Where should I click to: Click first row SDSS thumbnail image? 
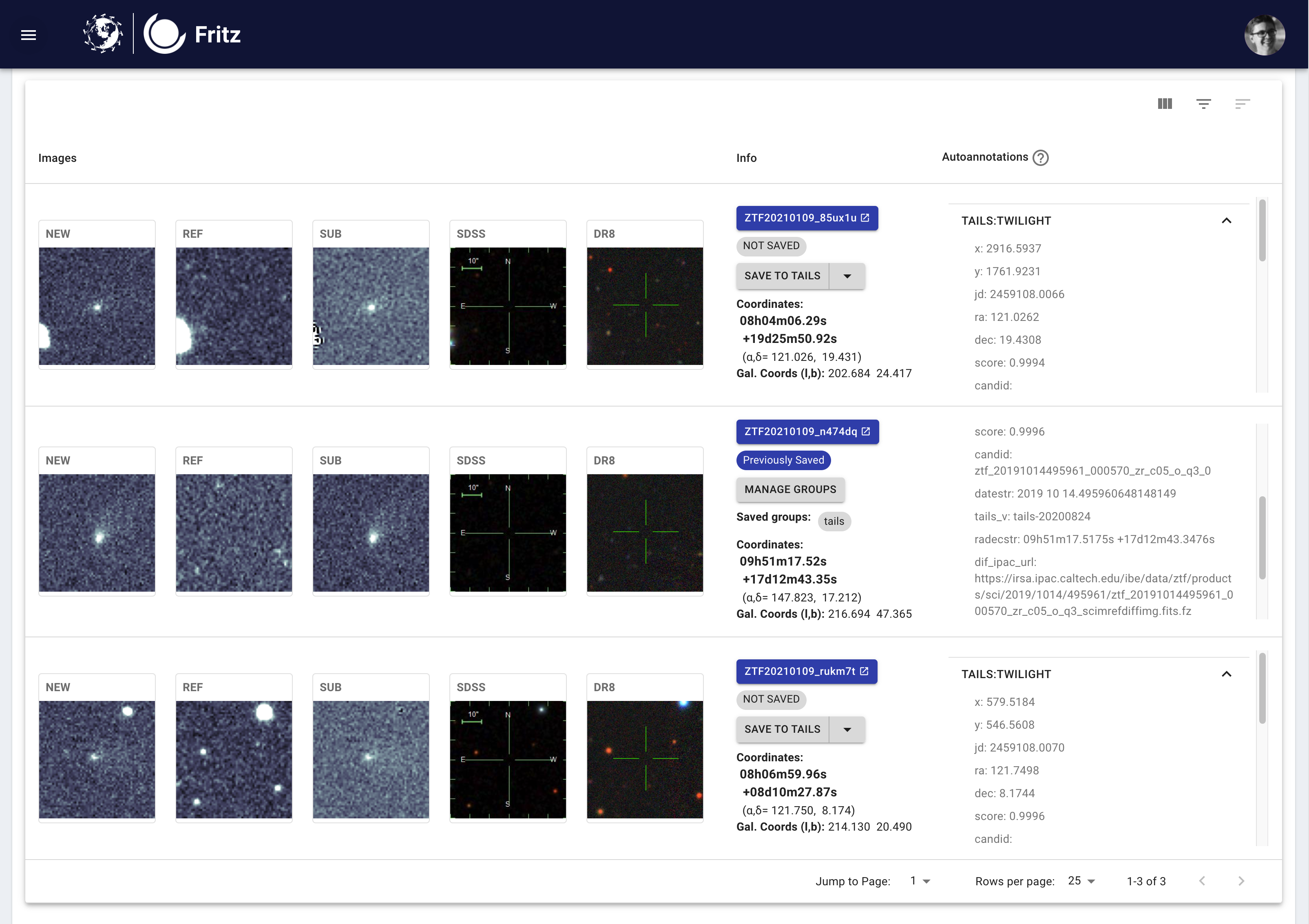[507, 306]
